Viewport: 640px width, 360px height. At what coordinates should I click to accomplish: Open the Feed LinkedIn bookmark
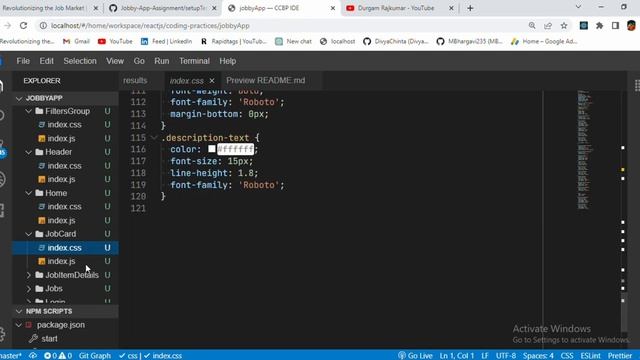click(166, 41)
